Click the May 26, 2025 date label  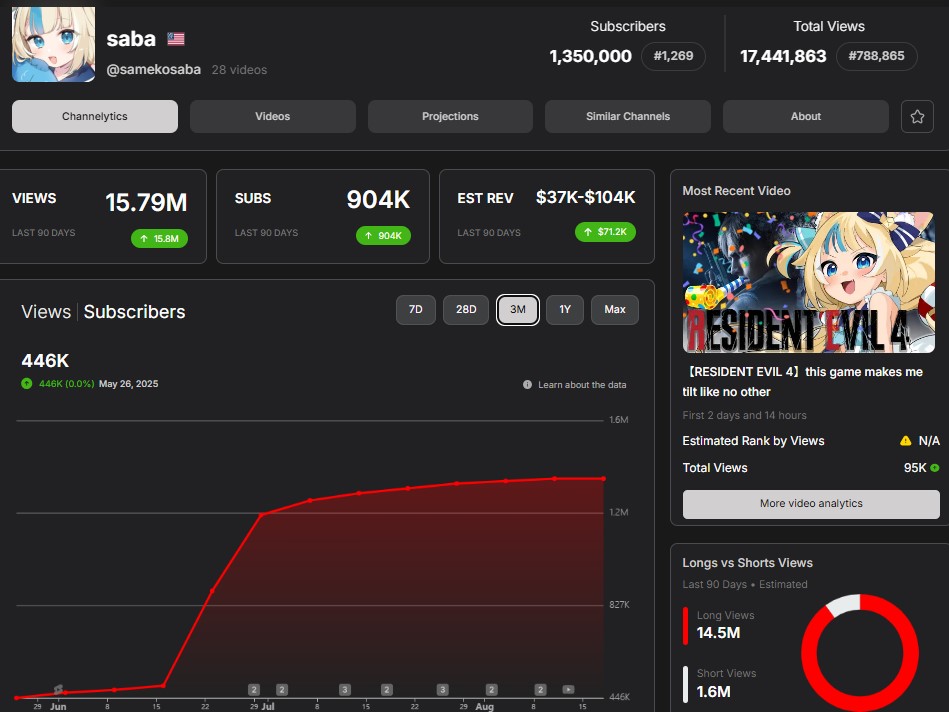pos(128,384)
